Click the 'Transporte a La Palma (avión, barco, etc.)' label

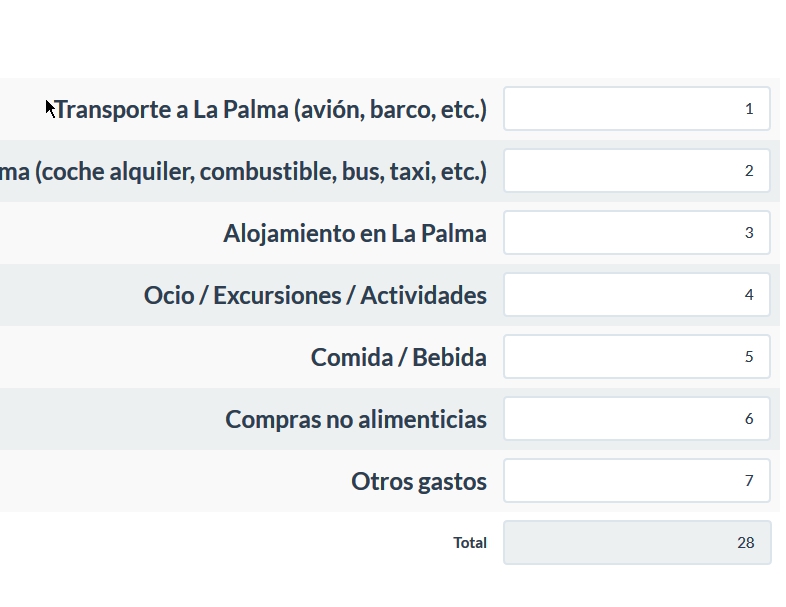pyautogui.click(x=270, y=109)
